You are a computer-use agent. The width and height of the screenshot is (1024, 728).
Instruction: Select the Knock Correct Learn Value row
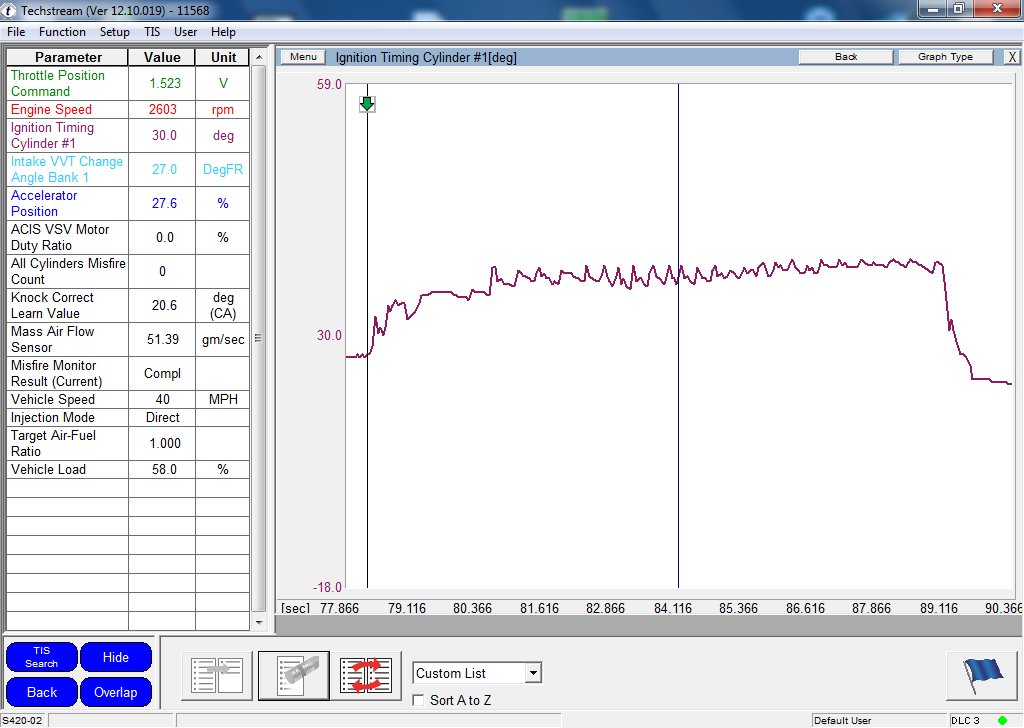[128, 306]
